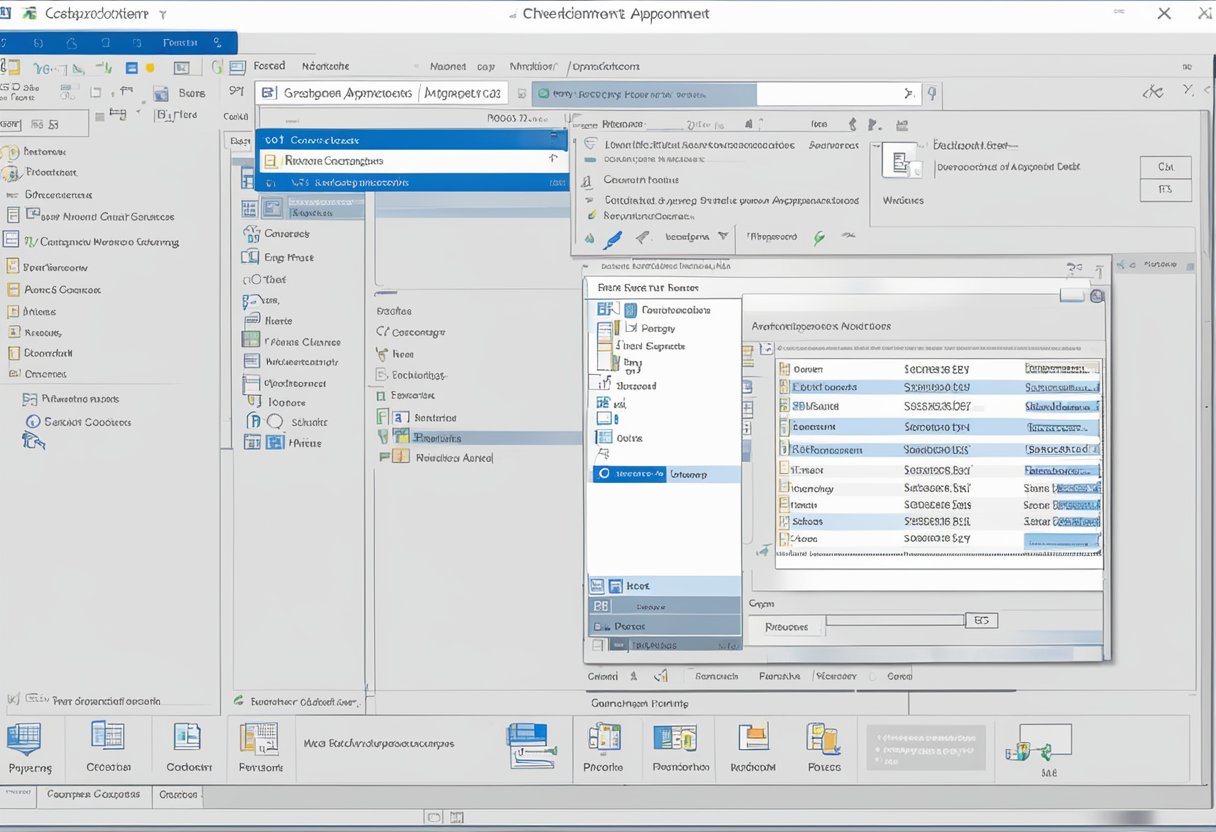The width and height of the screenshot is (1216, 832).
Task: Click the blue table icon above Payerng
Action: coord(23,739)
